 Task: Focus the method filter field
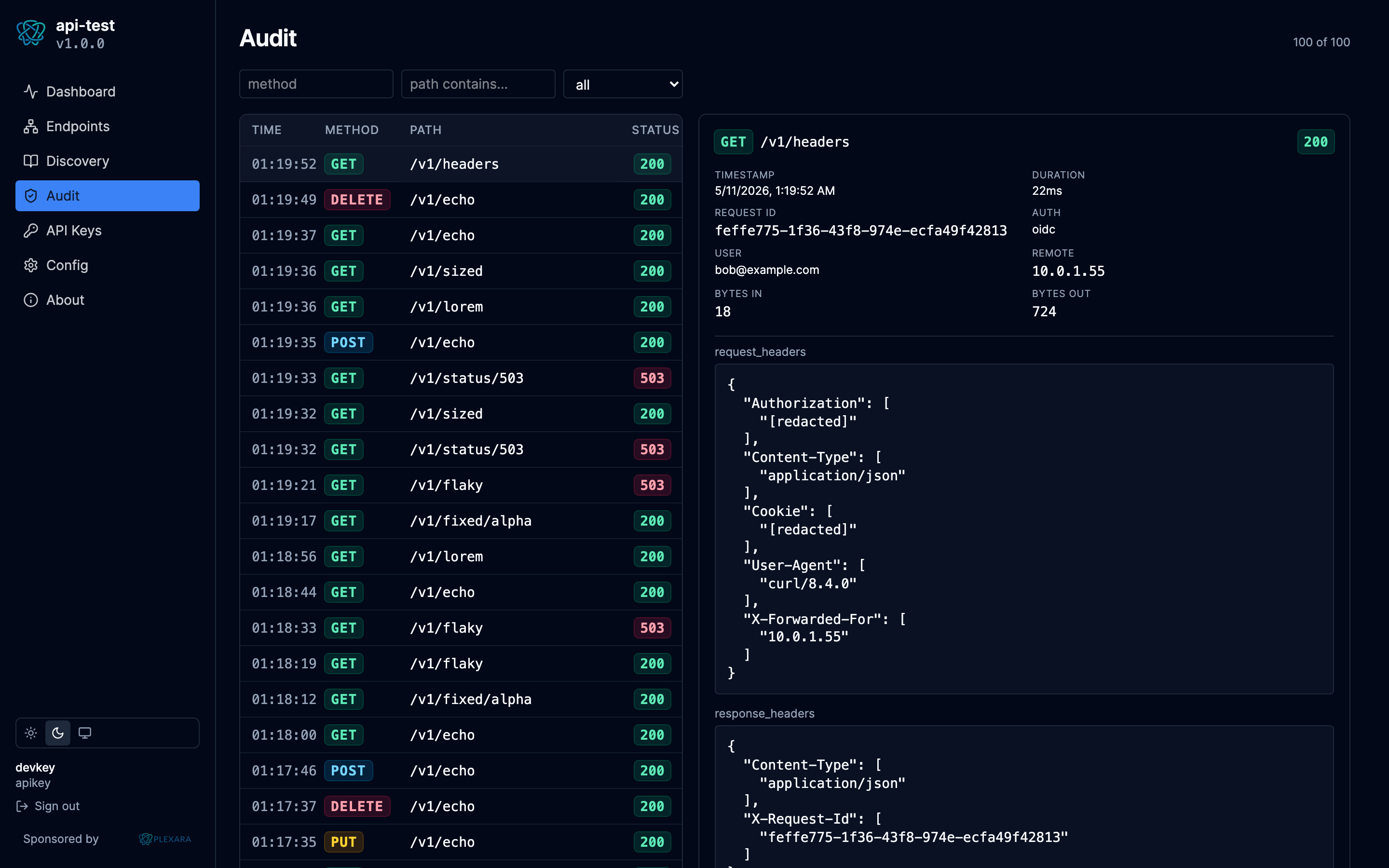[x=316, y=84]
